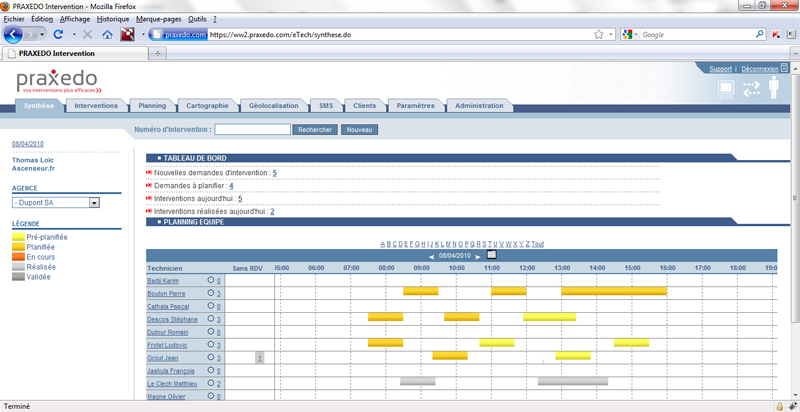Bookmark page with the star icon
Screen dimensions: 800x412
[x=598, y=34]
